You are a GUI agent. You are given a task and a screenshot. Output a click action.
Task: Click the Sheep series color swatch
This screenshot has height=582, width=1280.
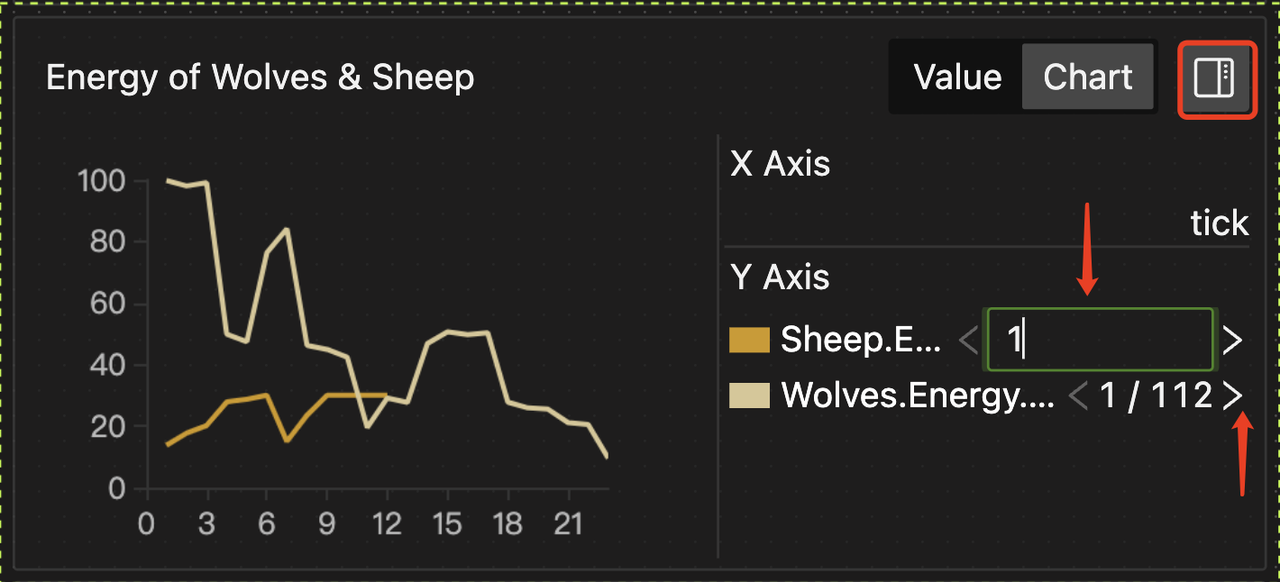click(x=750, y=340)
